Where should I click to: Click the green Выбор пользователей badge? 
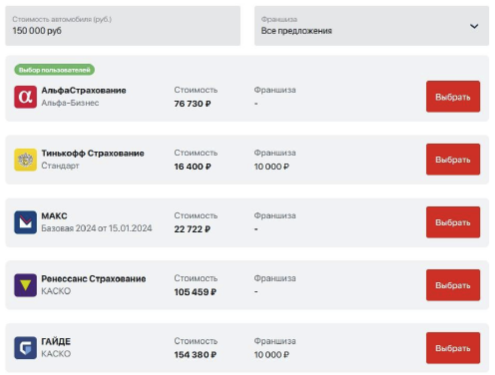(54, 70)
